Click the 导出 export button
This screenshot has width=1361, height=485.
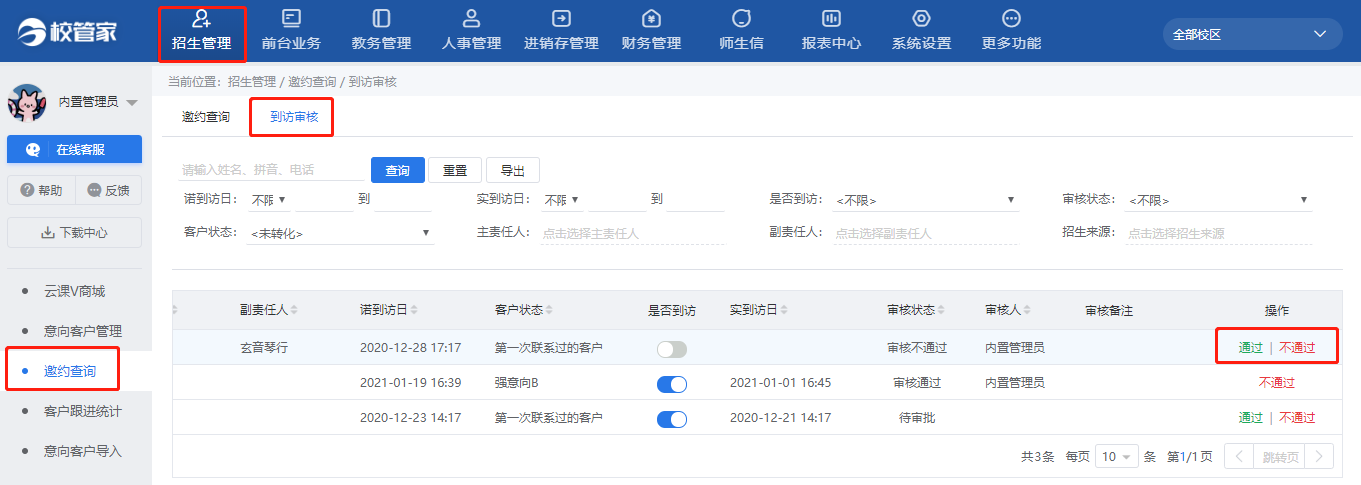pos(513,170)
